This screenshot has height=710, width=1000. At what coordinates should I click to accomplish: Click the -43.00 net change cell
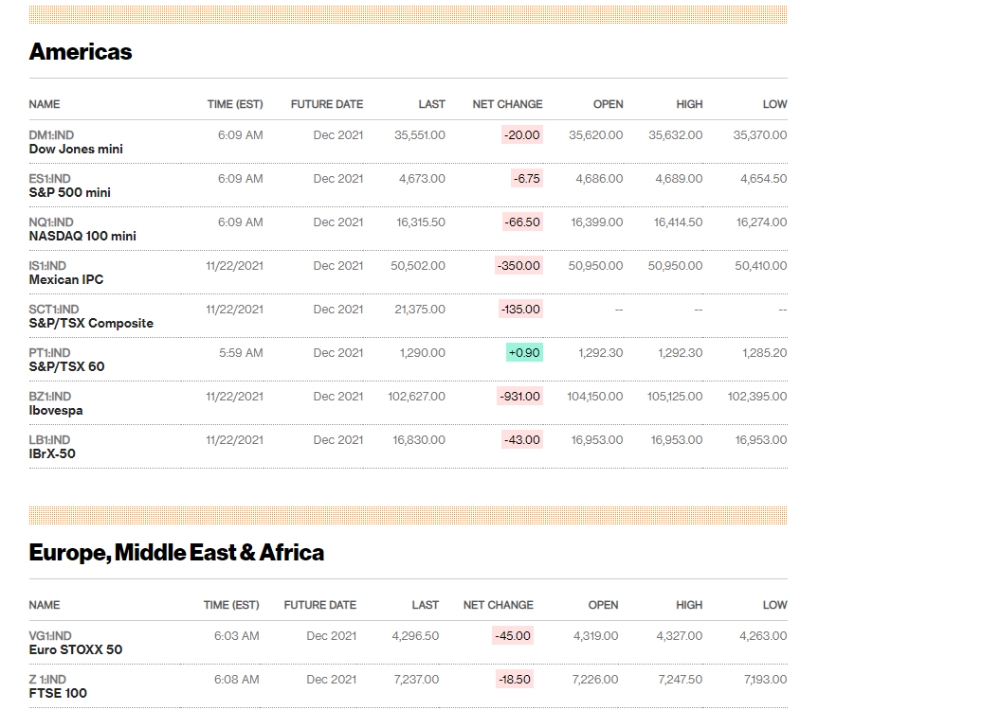point(522,440)
